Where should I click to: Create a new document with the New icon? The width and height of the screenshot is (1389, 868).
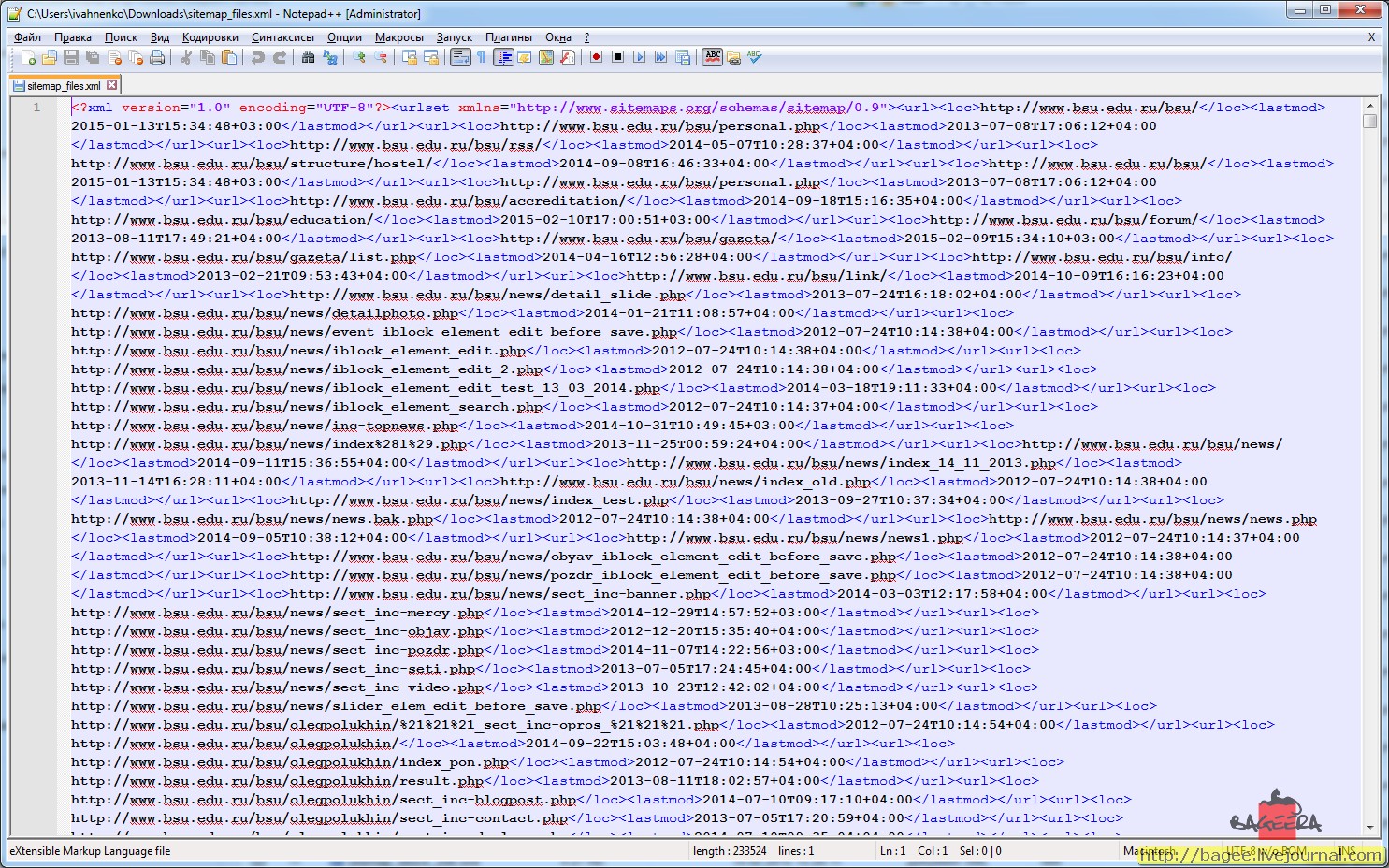point(28,57)
